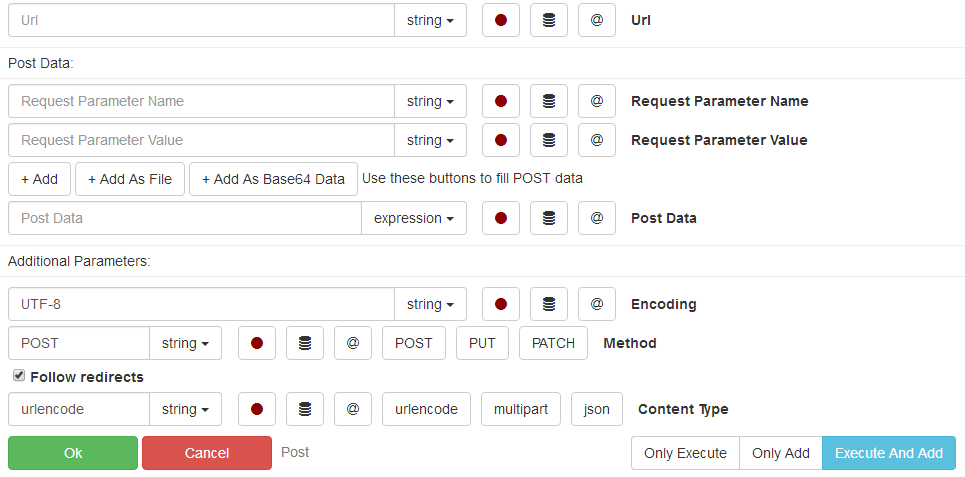
Task: Click the + Add As File button
Action: (x=130, y=179)
